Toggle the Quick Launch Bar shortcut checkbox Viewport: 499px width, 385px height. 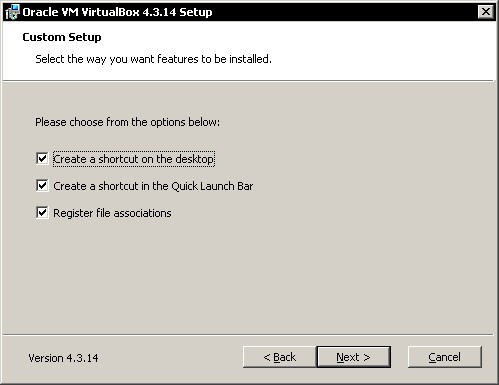42,186
